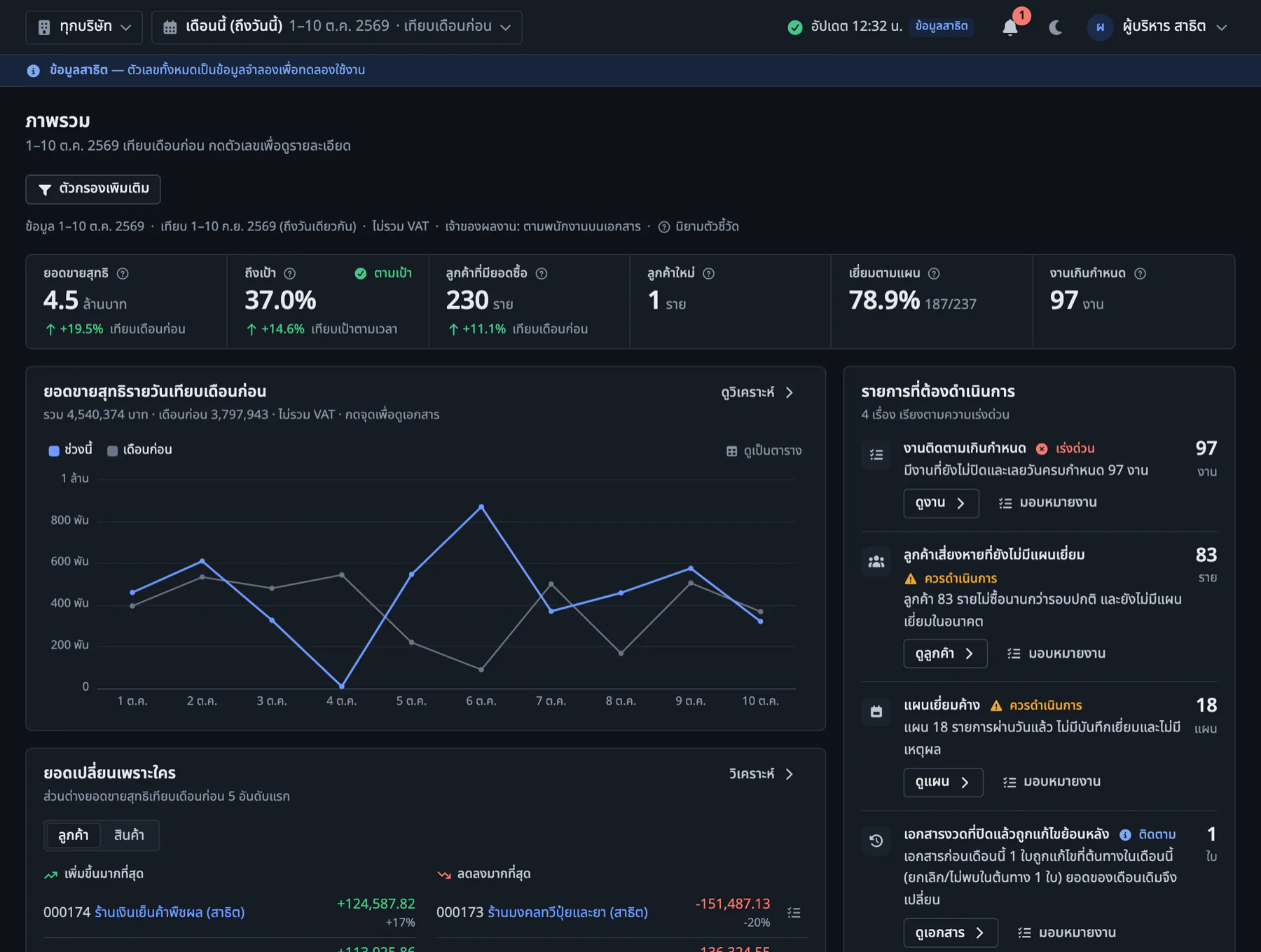
Task: Click help icon beside ลูกค้าที่มียอดซื้อ
Action: [x=542, y=273]
